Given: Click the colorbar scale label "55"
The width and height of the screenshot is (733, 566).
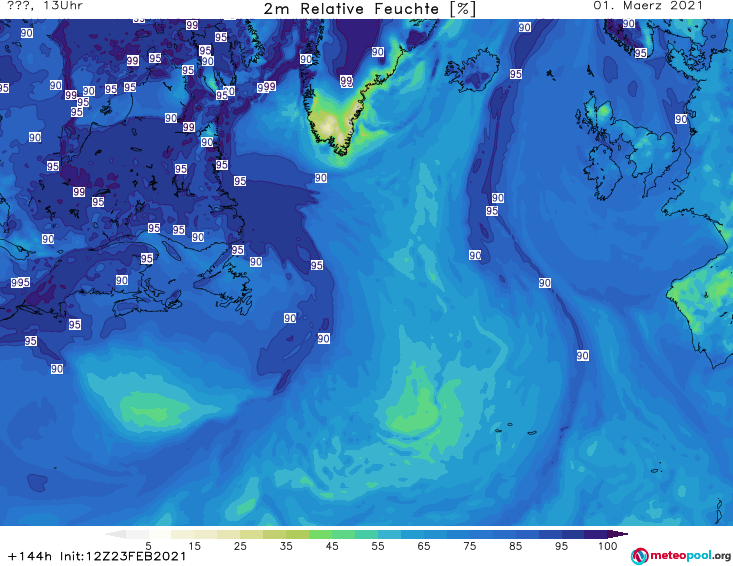Looking at the screenshot, I should click(378, 546).
